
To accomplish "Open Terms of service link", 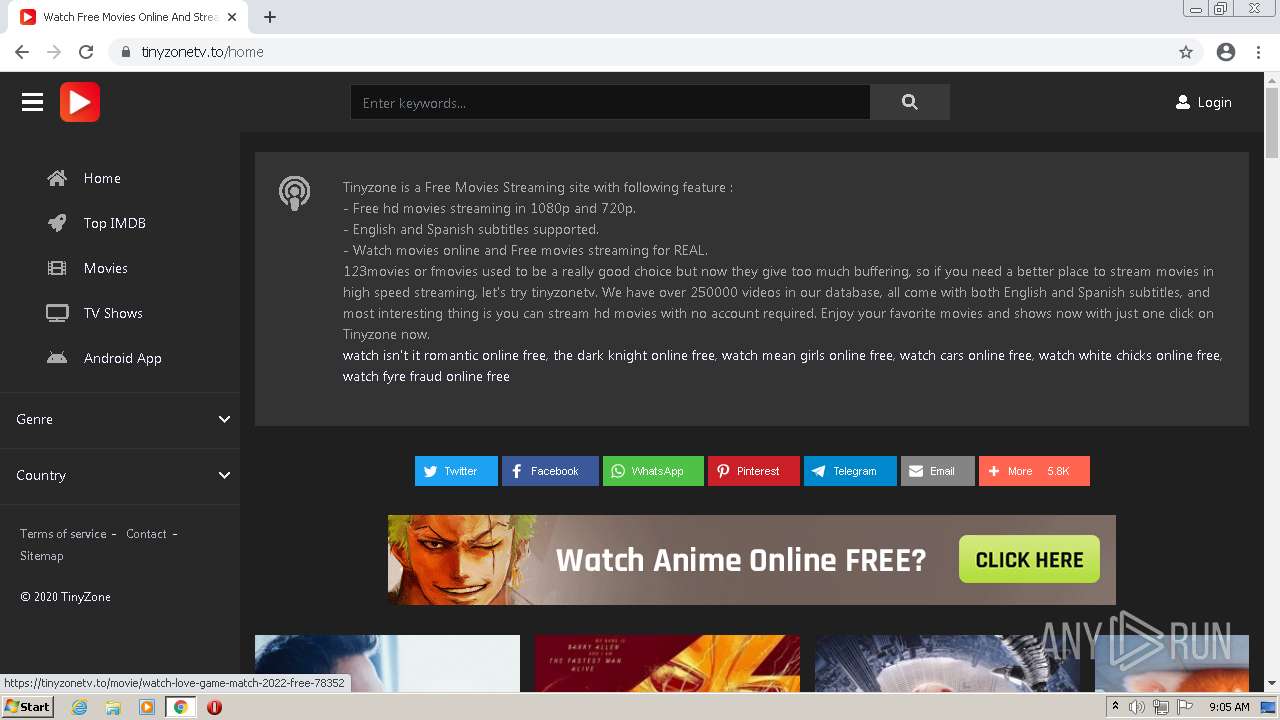I will click(63, 534).
